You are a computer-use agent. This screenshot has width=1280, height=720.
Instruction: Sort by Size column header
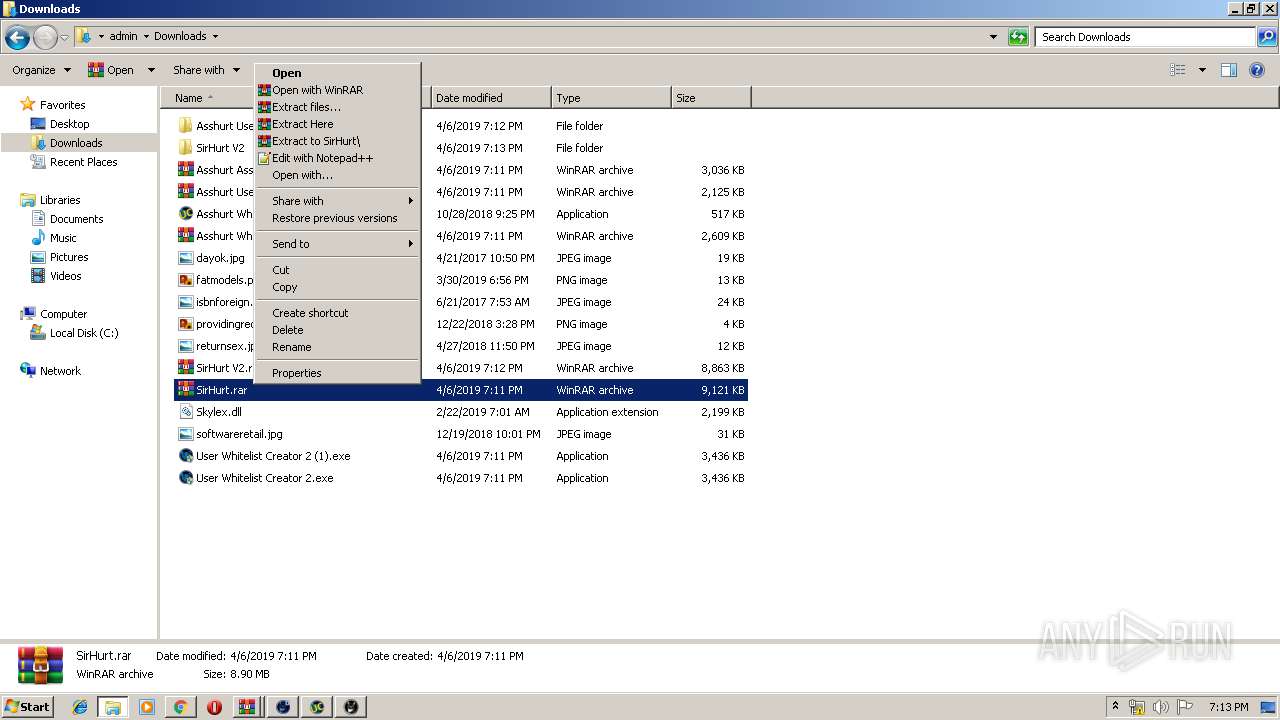pyautogui.click(x=711, y=98)
